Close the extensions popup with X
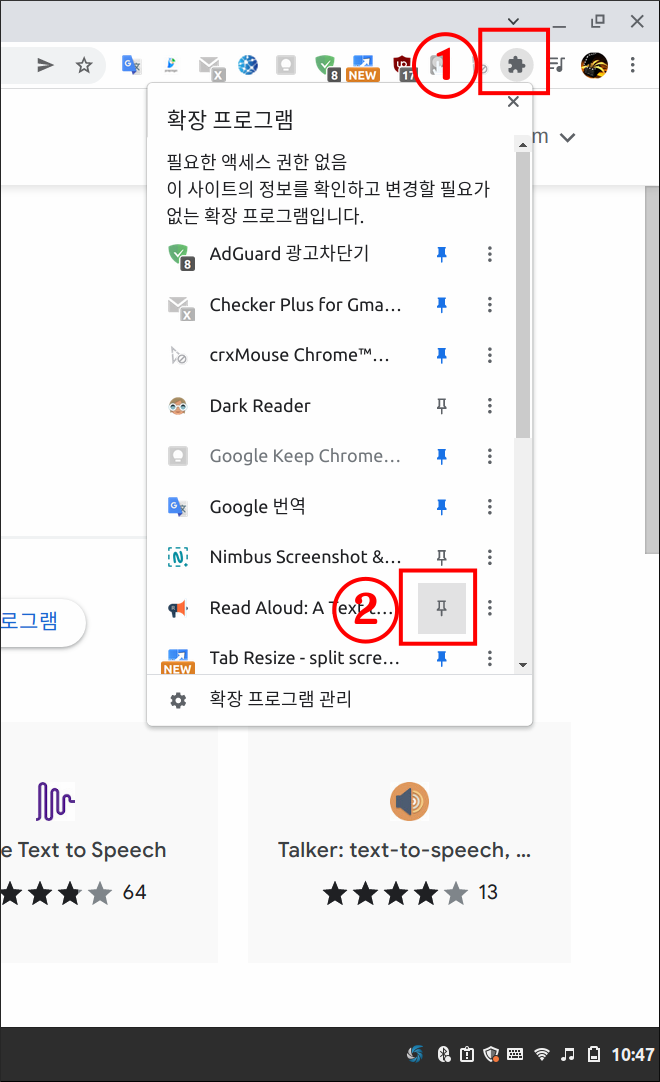The image size is (660, 1082). [513, 101]
